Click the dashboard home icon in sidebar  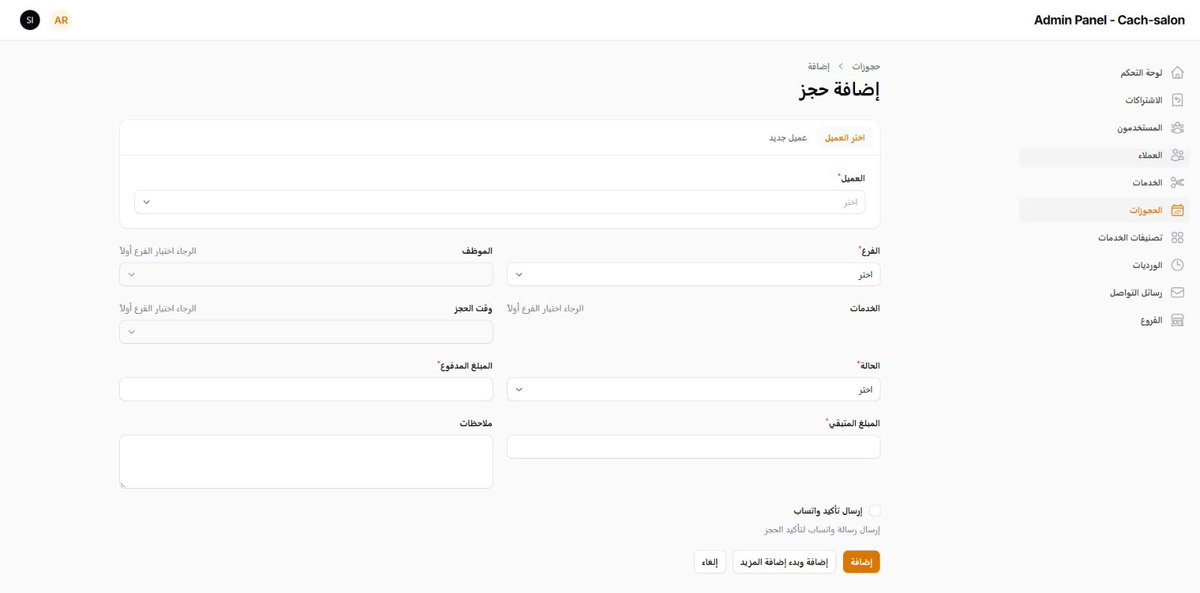pos(1177,73)
